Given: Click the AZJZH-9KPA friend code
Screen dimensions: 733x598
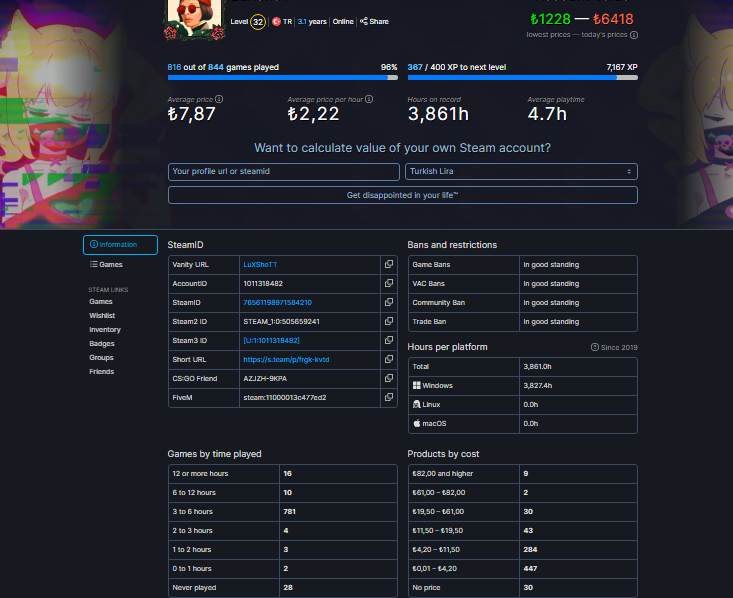Looking at the screenshot, I should point(265,379).
